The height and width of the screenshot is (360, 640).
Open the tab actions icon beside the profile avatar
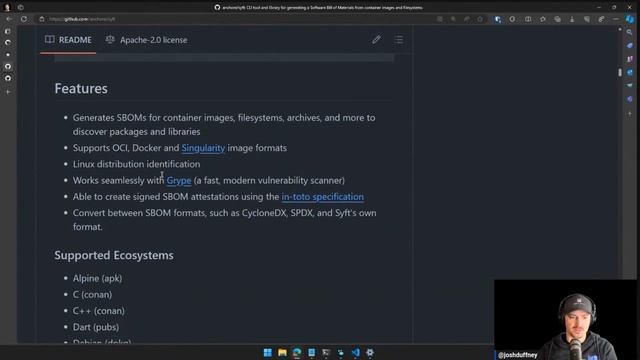[x=20, y=7]
